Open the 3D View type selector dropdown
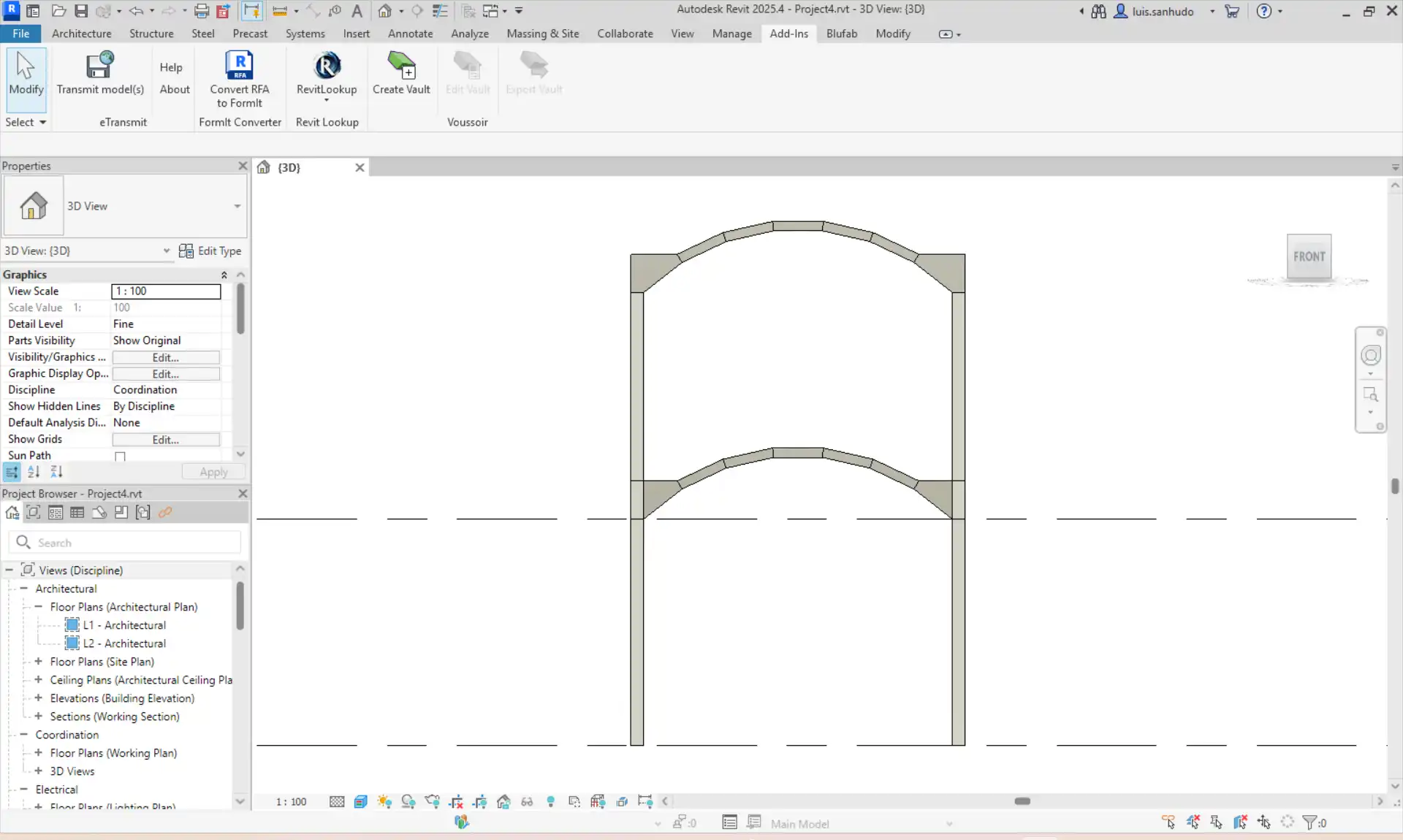This screenshot has width=1403, height=840. tap(237, 207)
